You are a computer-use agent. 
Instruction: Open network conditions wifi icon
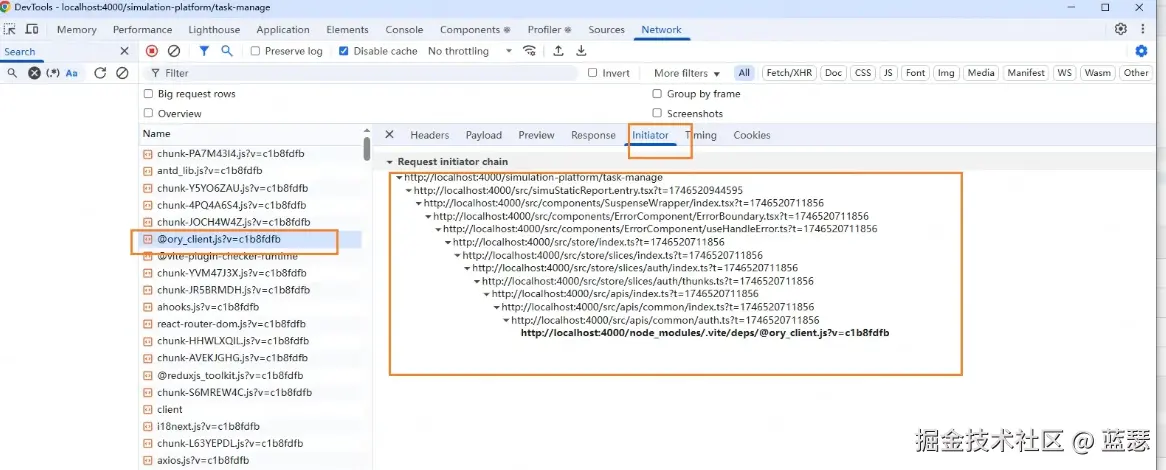coord(529,51)
